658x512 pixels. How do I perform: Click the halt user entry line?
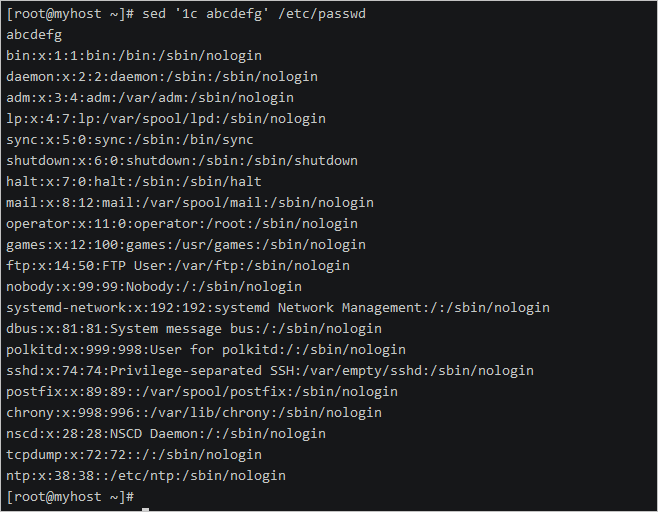click(134, 182)
